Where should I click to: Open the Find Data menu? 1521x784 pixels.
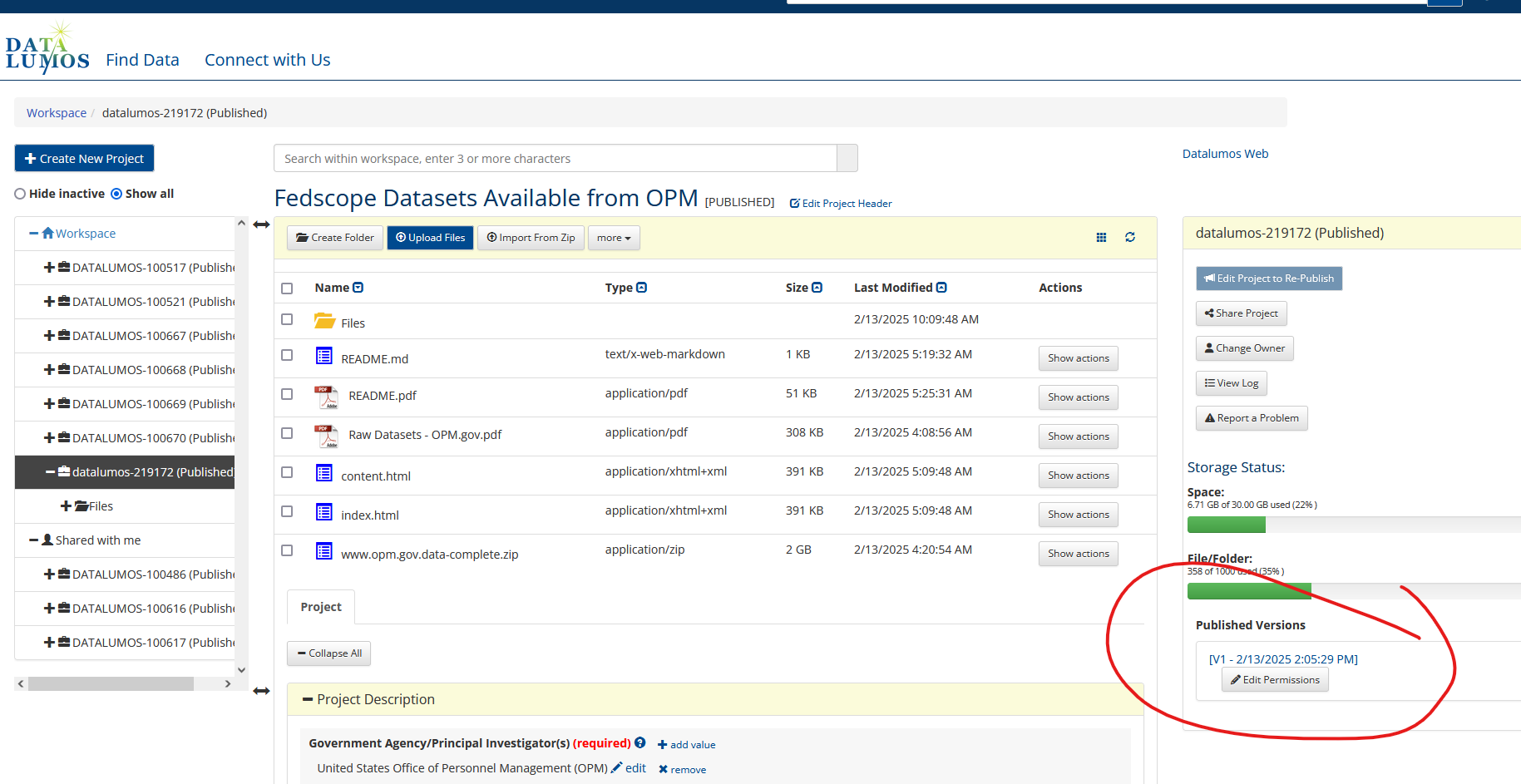click(142, 59)
